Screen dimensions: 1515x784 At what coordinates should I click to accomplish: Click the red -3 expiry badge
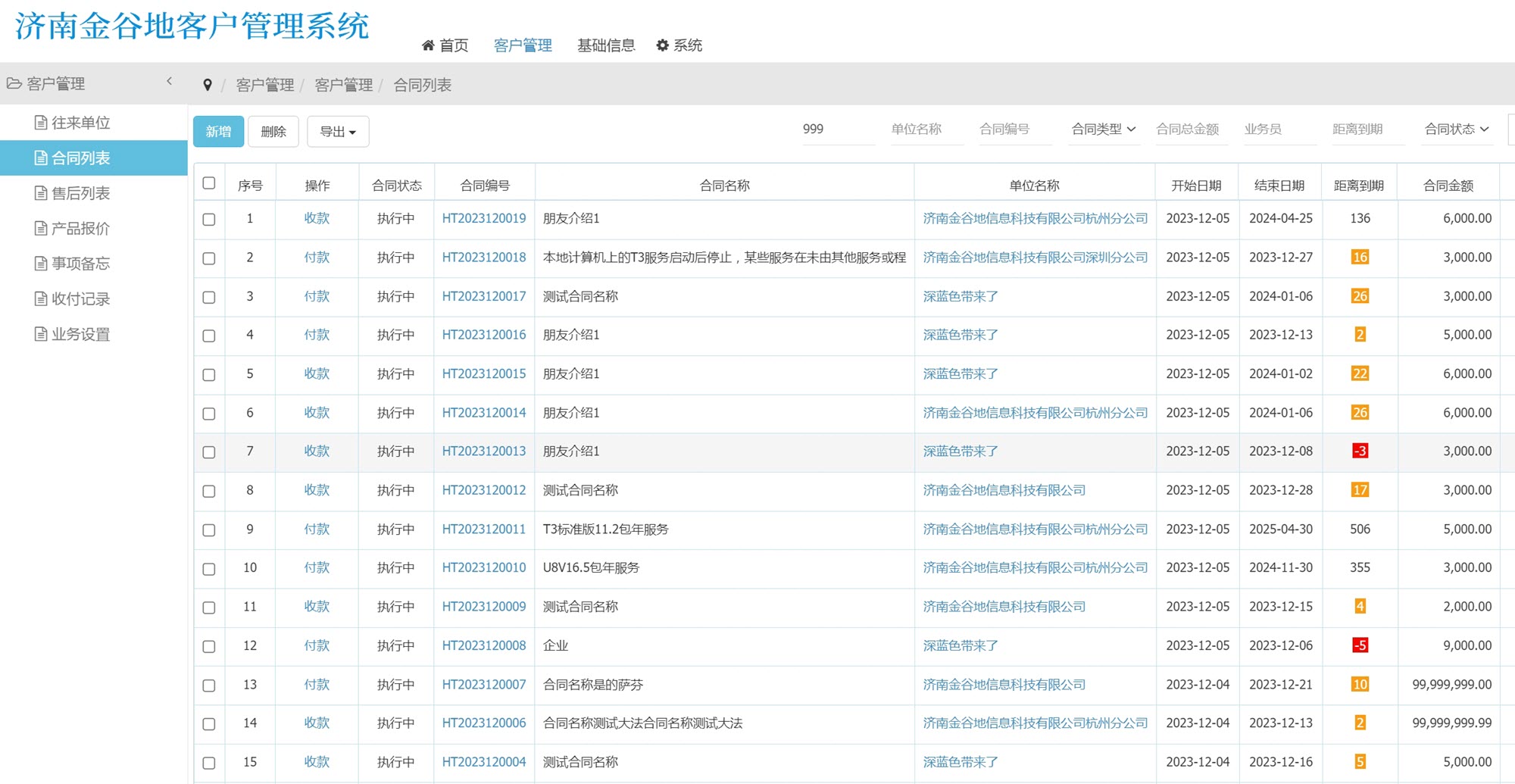(1360, 451)
